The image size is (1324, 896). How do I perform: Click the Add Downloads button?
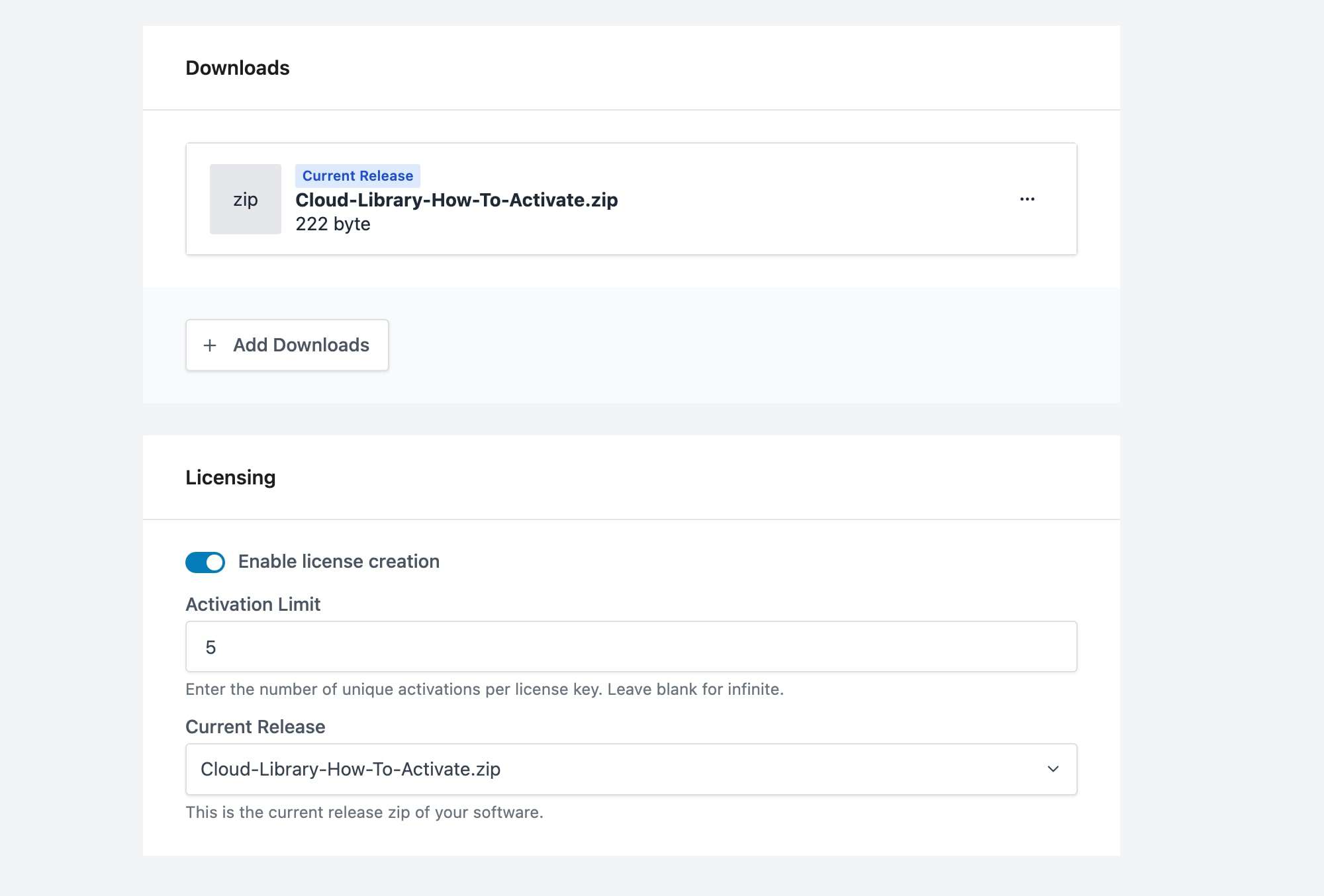pyautogui.click(x=287, y=345)
